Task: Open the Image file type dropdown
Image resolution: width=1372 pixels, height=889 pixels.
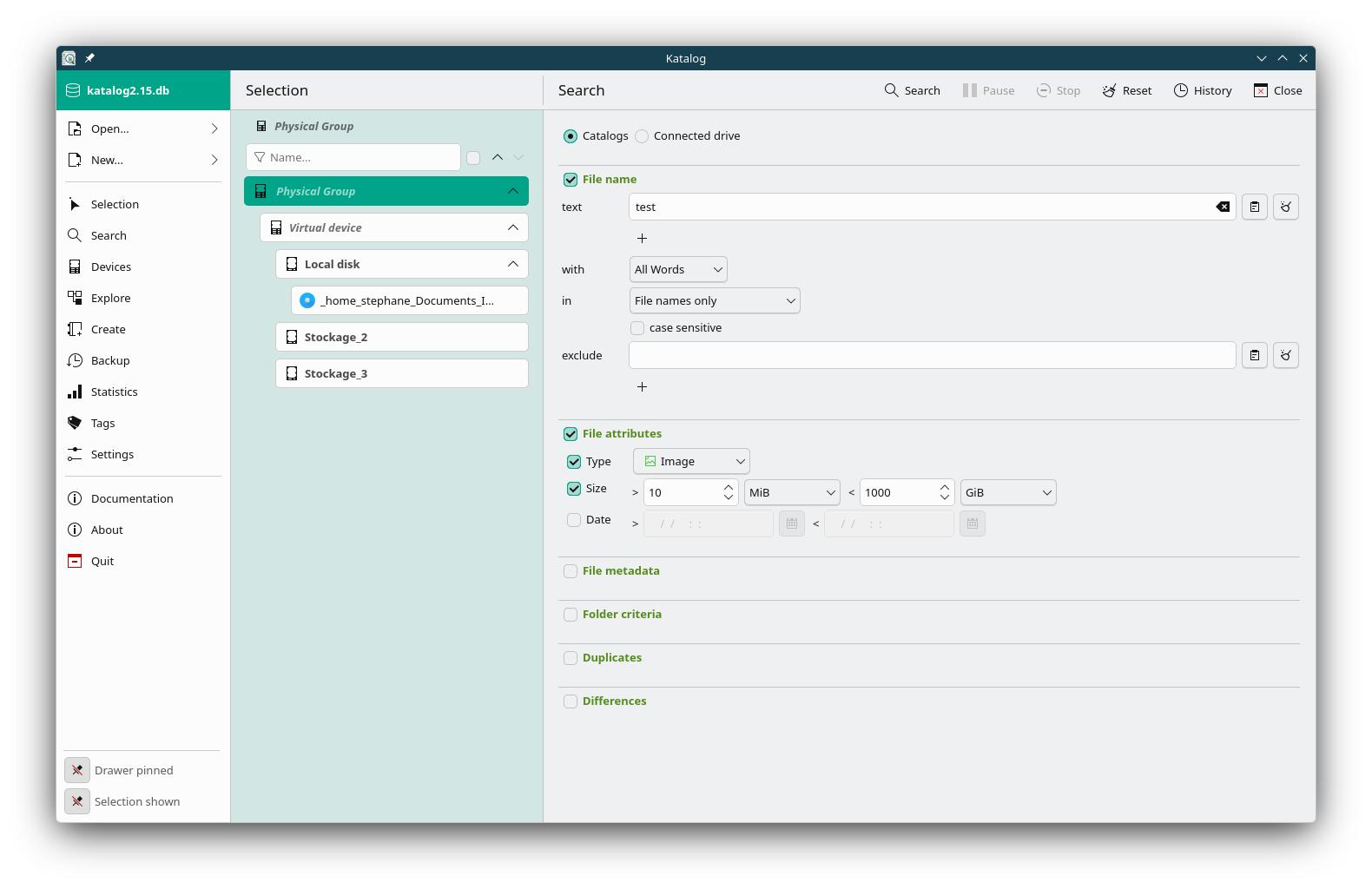Action: 691,461
